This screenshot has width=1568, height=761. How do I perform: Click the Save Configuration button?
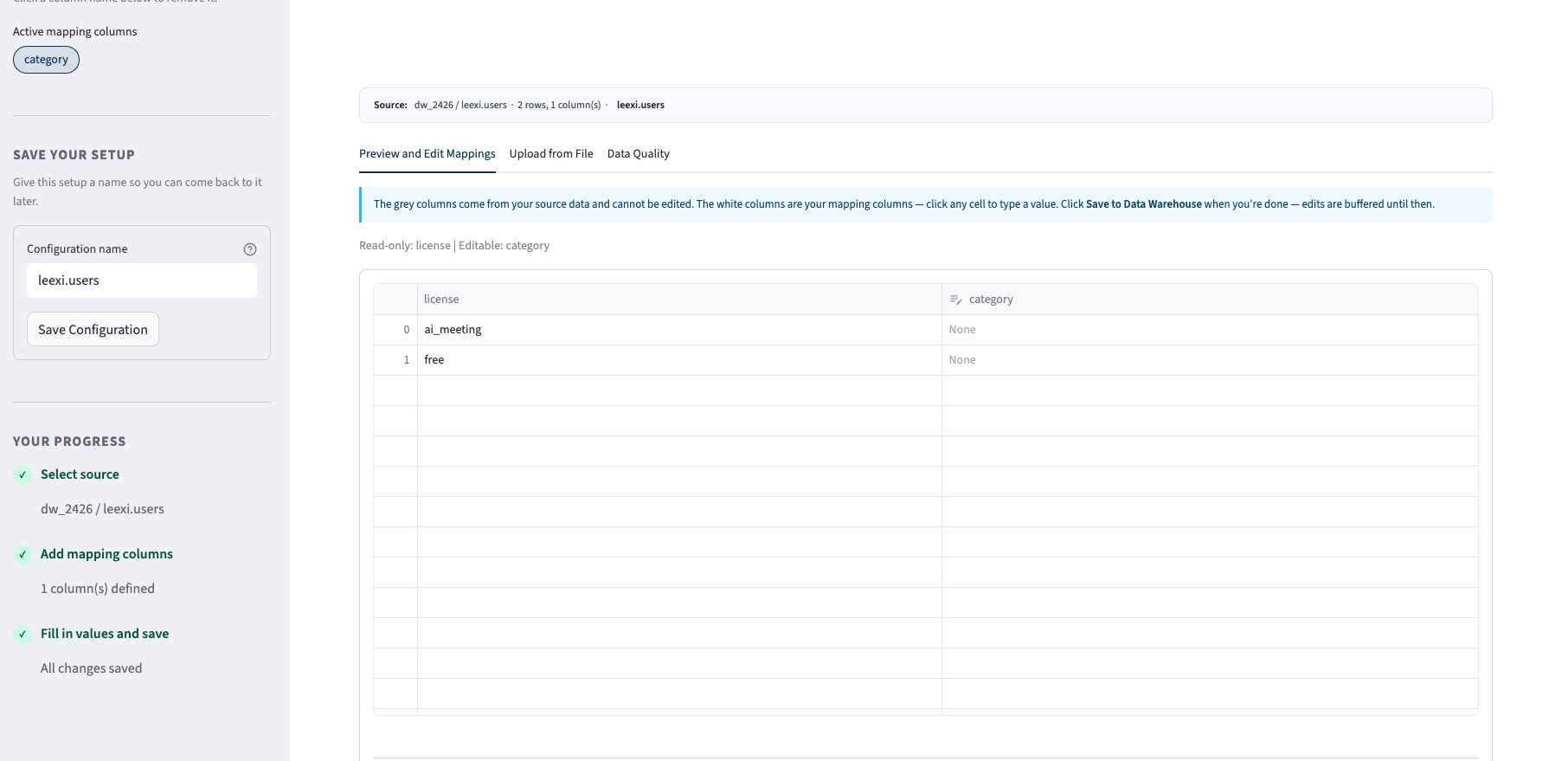click(93, 329)
